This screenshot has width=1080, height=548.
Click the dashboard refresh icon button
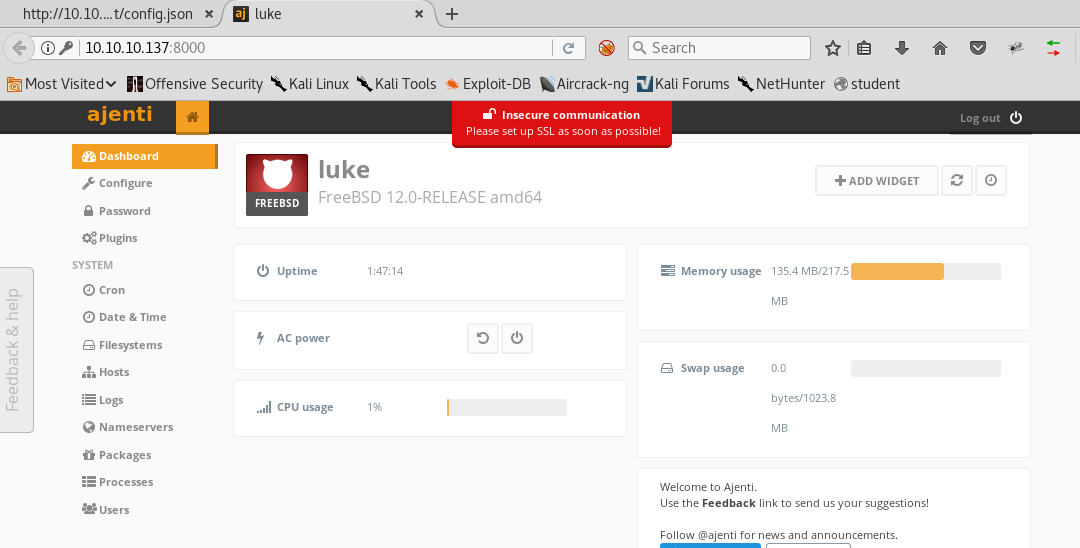click(x=957, y=180)
